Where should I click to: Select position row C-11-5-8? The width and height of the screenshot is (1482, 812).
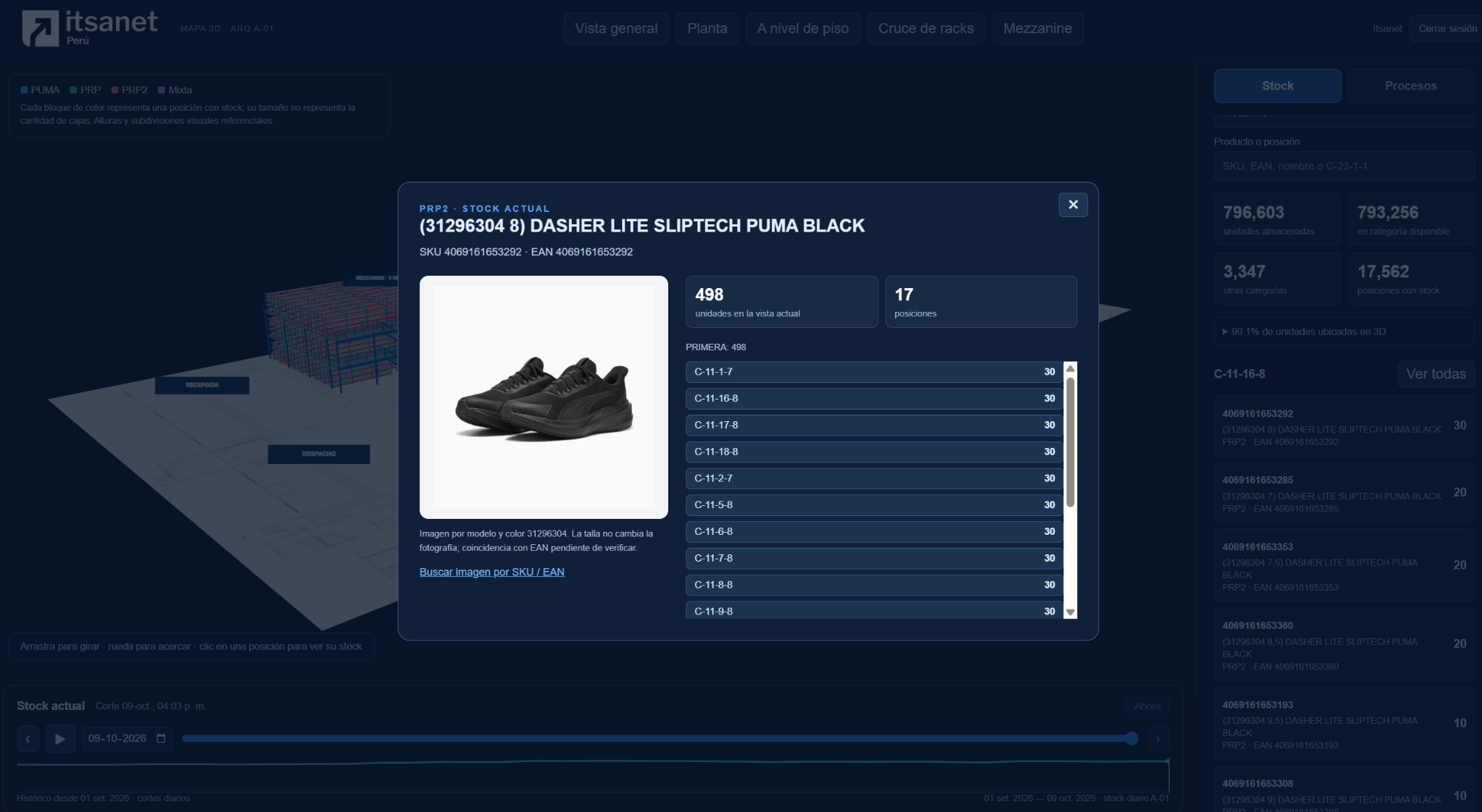coord(874,505)
